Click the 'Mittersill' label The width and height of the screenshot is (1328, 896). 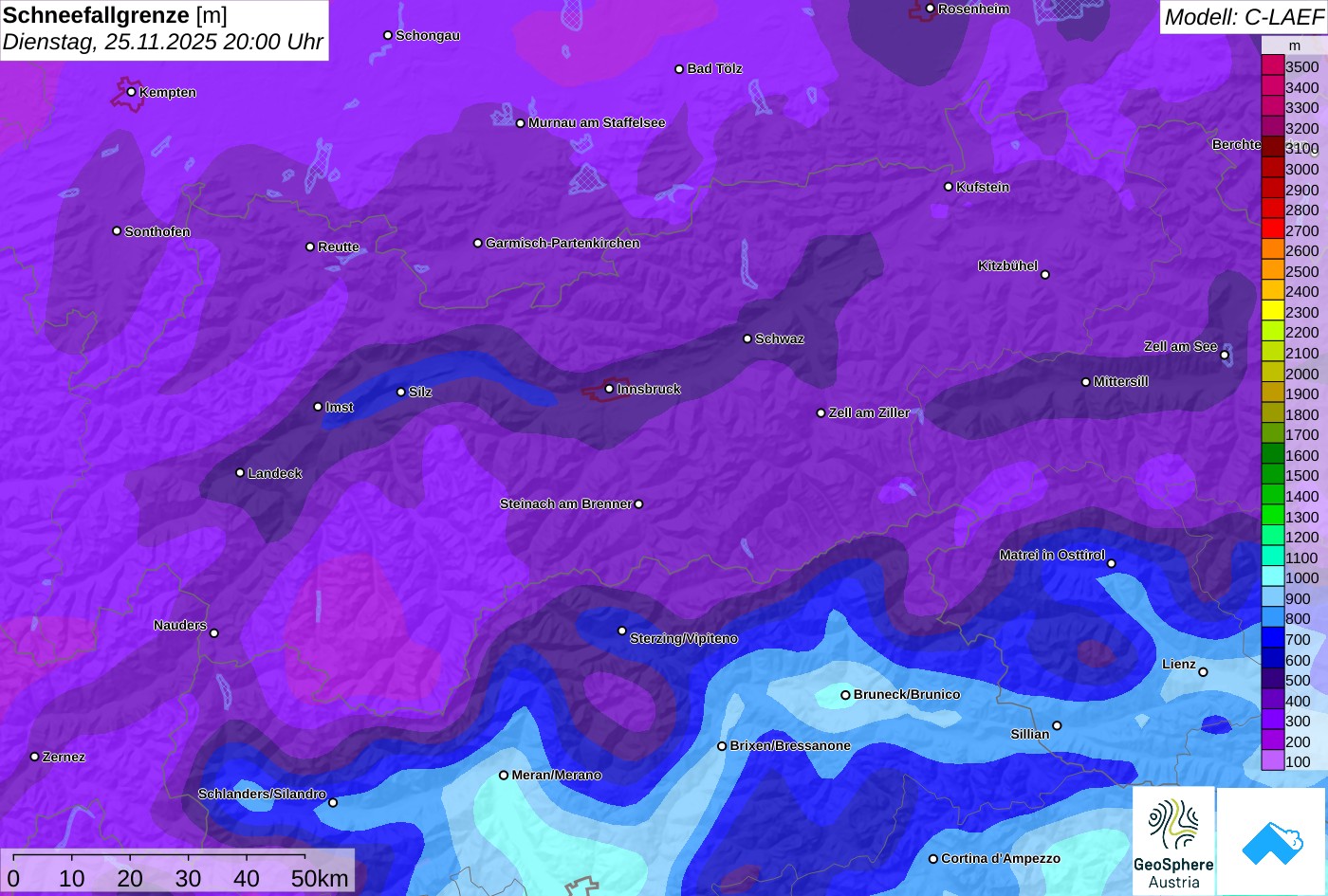coord(1120,382)
